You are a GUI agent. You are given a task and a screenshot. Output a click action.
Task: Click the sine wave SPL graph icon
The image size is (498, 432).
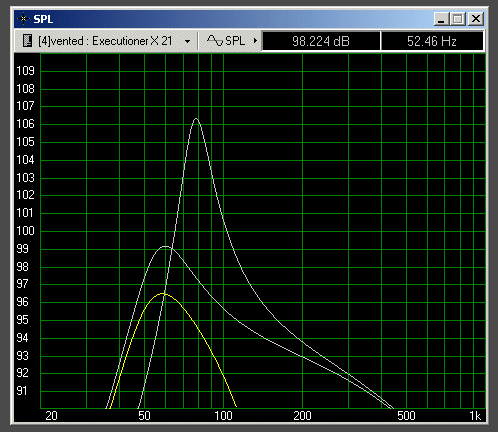click(x=215, y=41)
